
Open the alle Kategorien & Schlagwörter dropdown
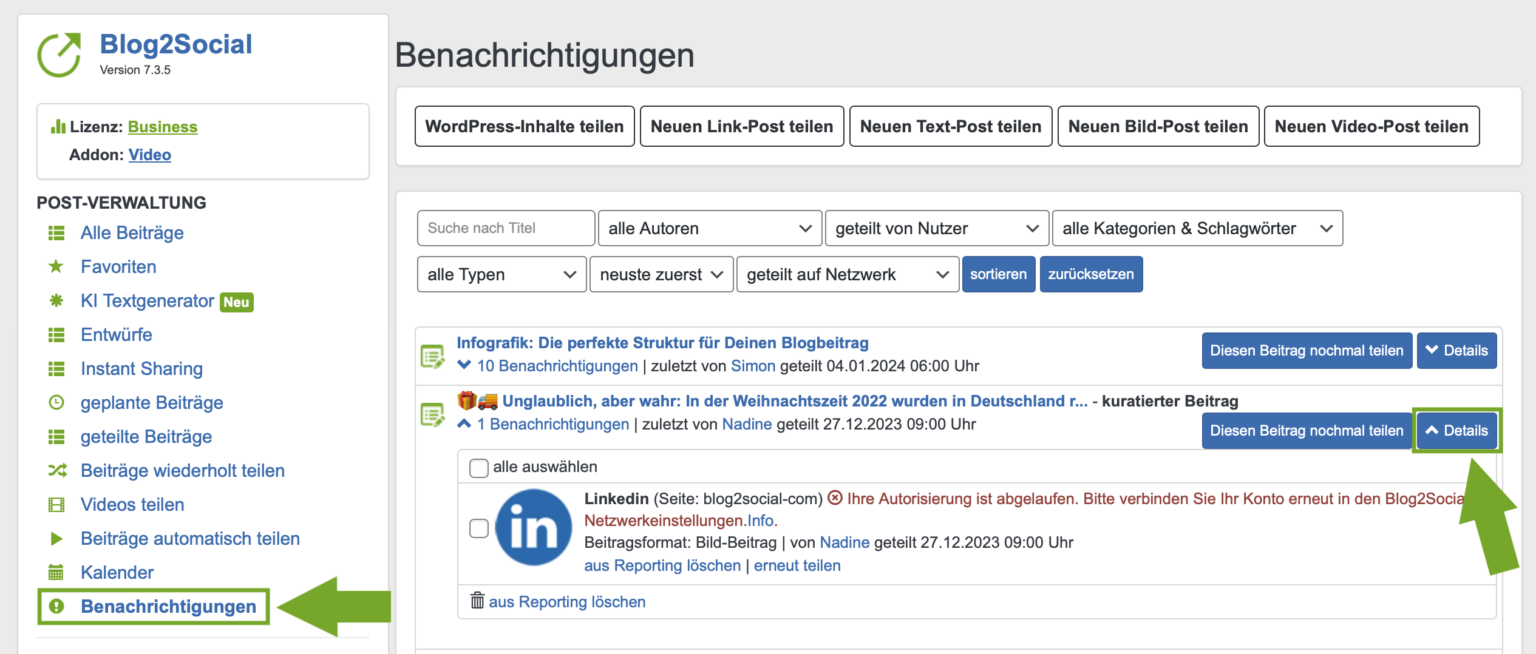pos(1197,228)
